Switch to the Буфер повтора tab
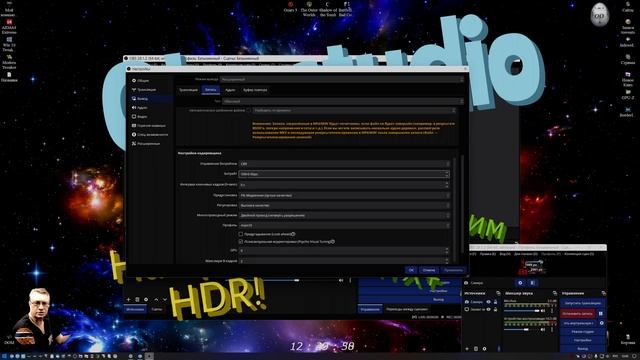This screenshot has width=640, height=360. point(255,90)
